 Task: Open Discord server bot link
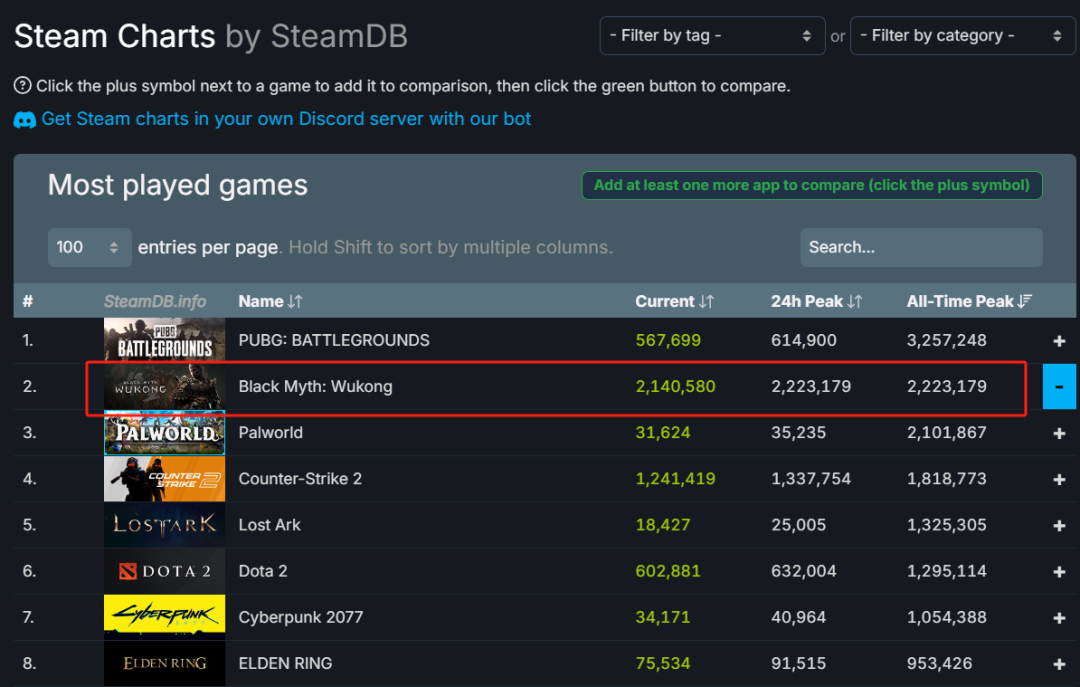[286, 119]
